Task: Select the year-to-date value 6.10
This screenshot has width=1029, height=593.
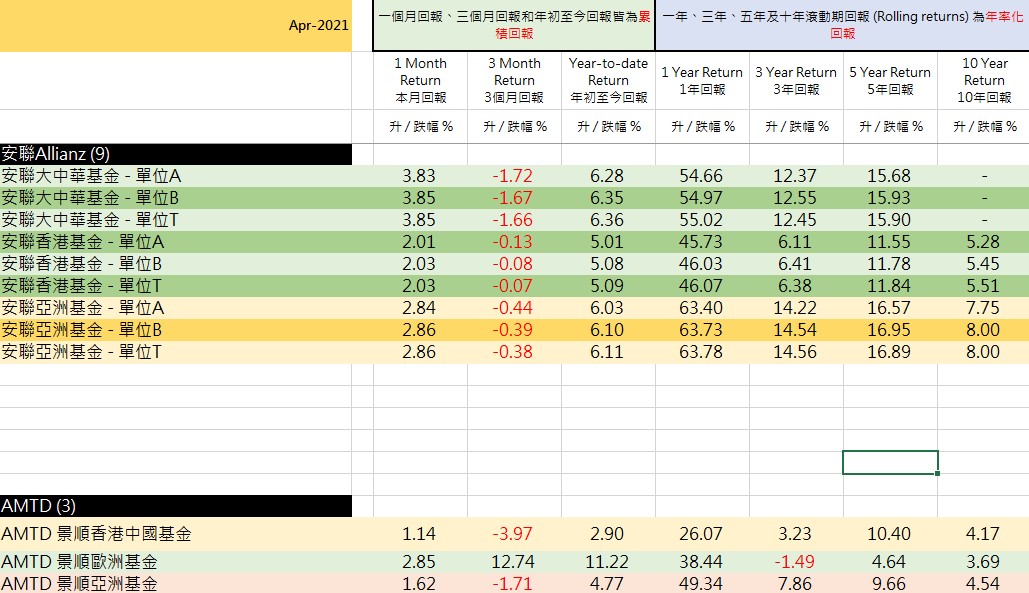Action: (607, 330)
